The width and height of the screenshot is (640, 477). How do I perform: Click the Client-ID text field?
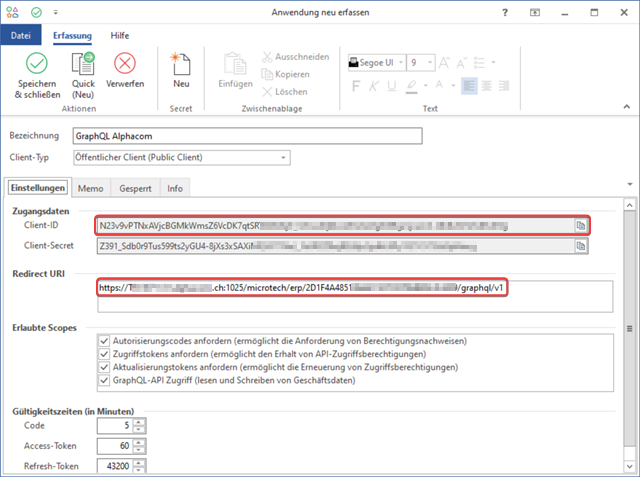pos(335,225)
